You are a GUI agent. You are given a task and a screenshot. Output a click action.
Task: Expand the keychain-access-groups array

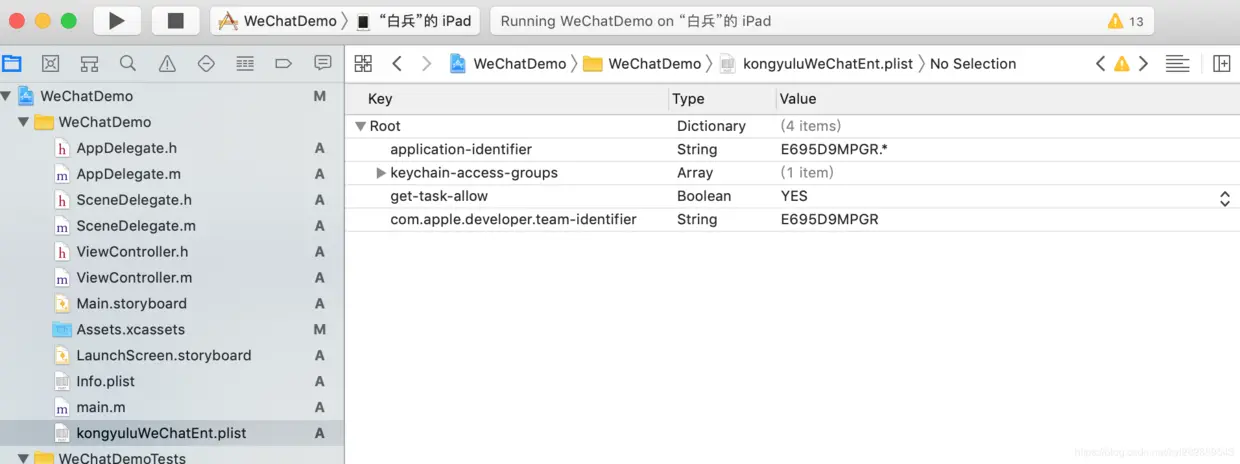380,173
